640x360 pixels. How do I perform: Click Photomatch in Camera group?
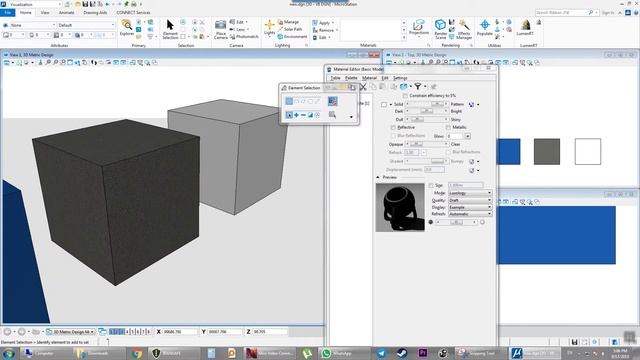coord(244,37)
